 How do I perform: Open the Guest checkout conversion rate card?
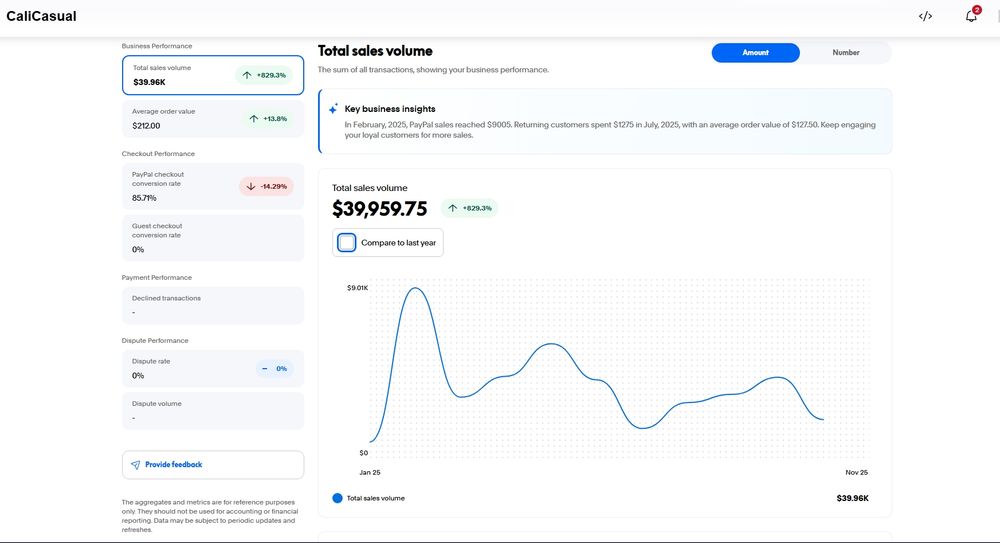point(212,237)
